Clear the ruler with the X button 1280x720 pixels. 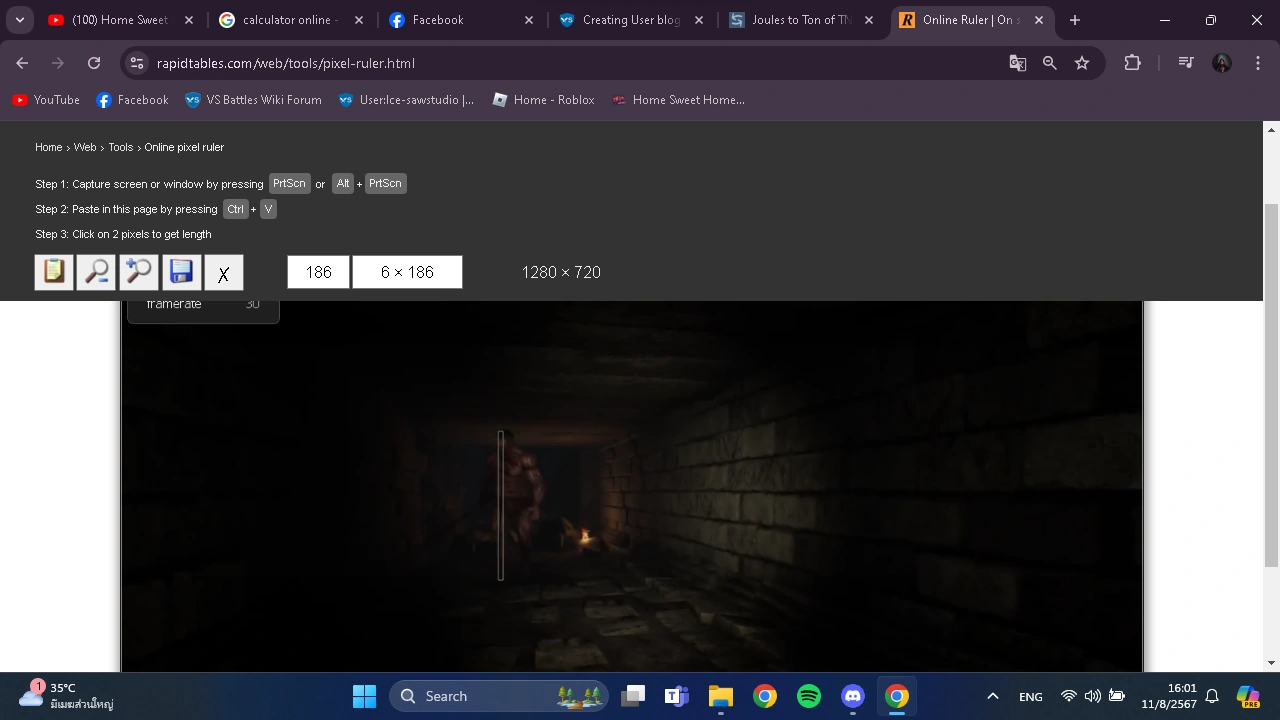pos(224,272)
